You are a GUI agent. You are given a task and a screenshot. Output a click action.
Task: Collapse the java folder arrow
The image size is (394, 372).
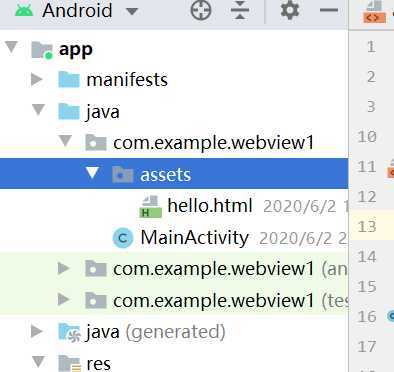39,110
